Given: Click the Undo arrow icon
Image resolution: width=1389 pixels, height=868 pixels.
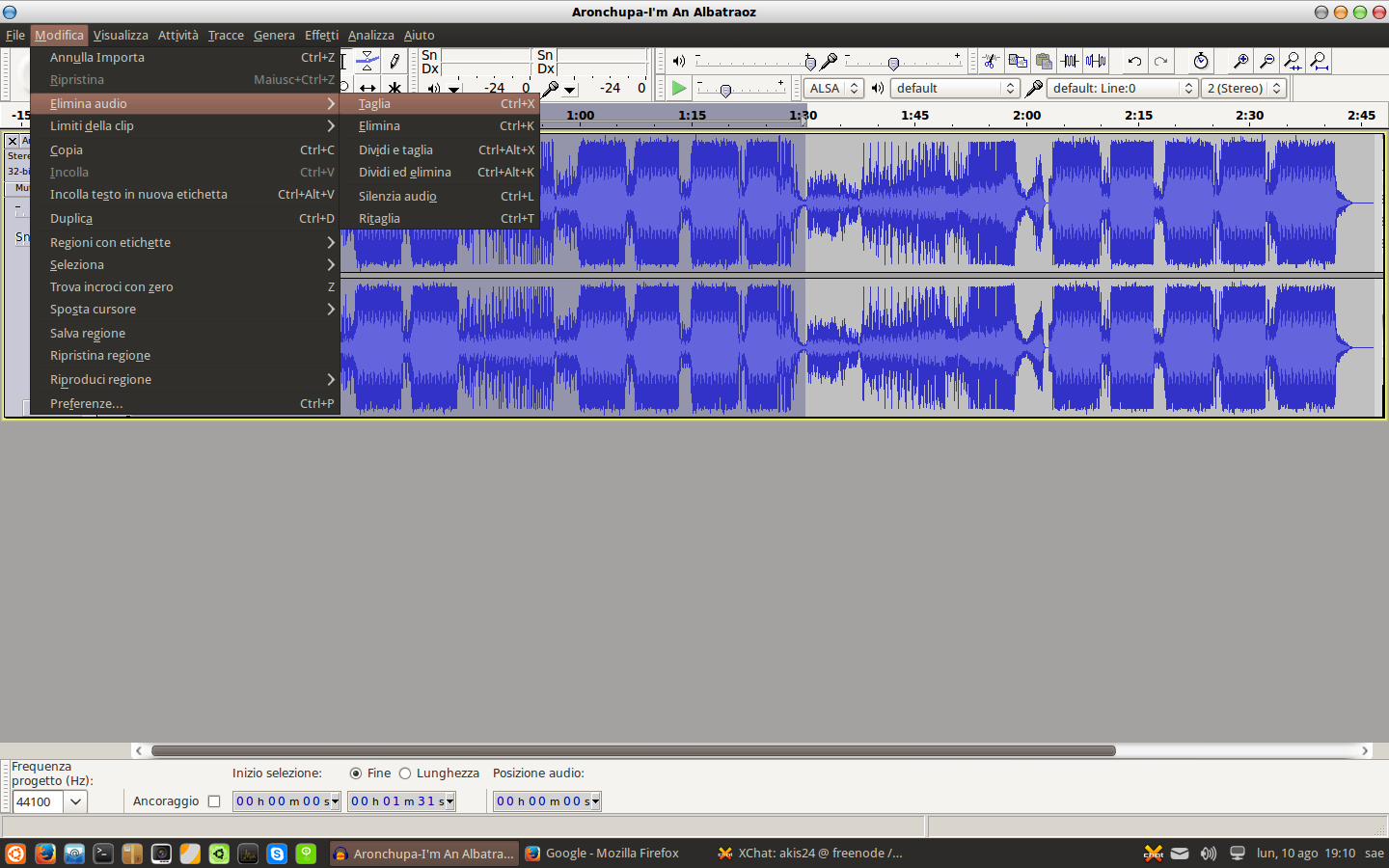Looking at the screenshot, I should [x=1134, y=61].
